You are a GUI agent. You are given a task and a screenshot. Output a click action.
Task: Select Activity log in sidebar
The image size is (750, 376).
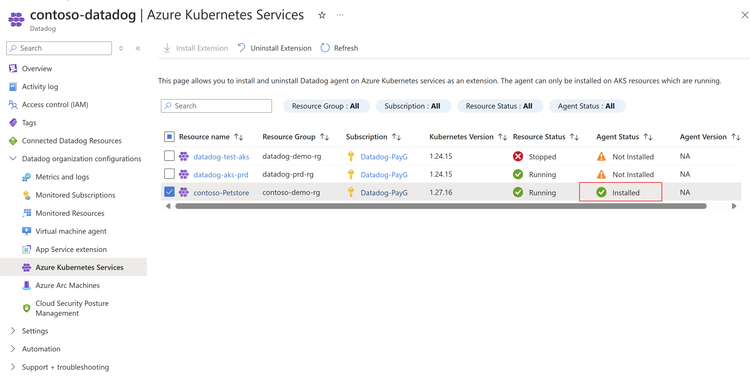(40, 87)
